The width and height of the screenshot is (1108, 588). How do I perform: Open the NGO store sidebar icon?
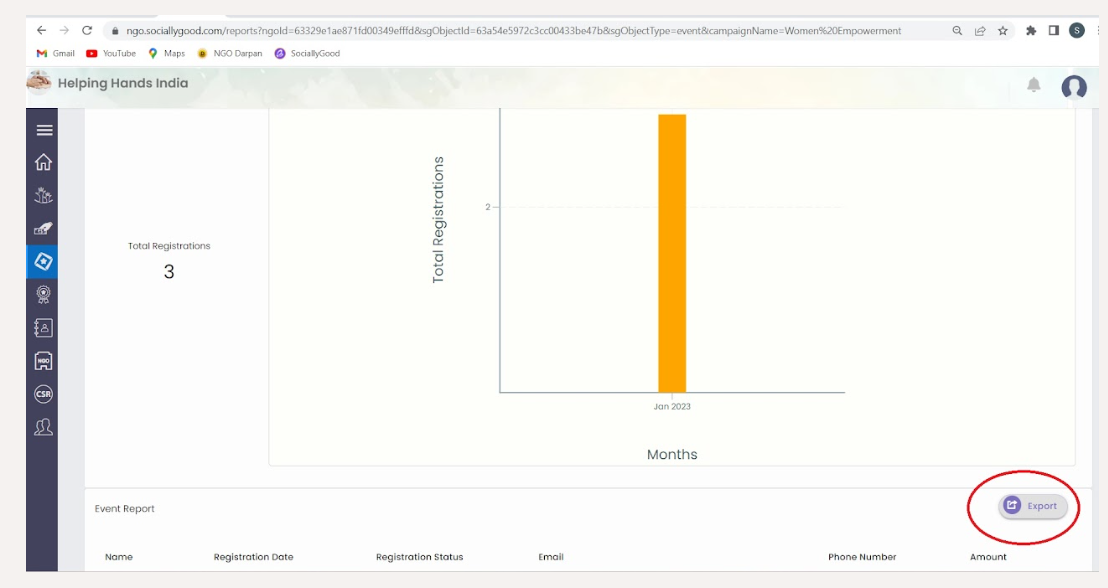(43, 361)
